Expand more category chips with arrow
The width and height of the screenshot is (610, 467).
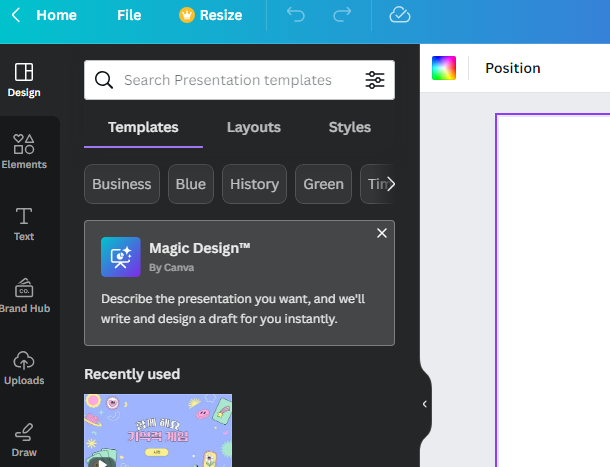[x=391, y=184]
